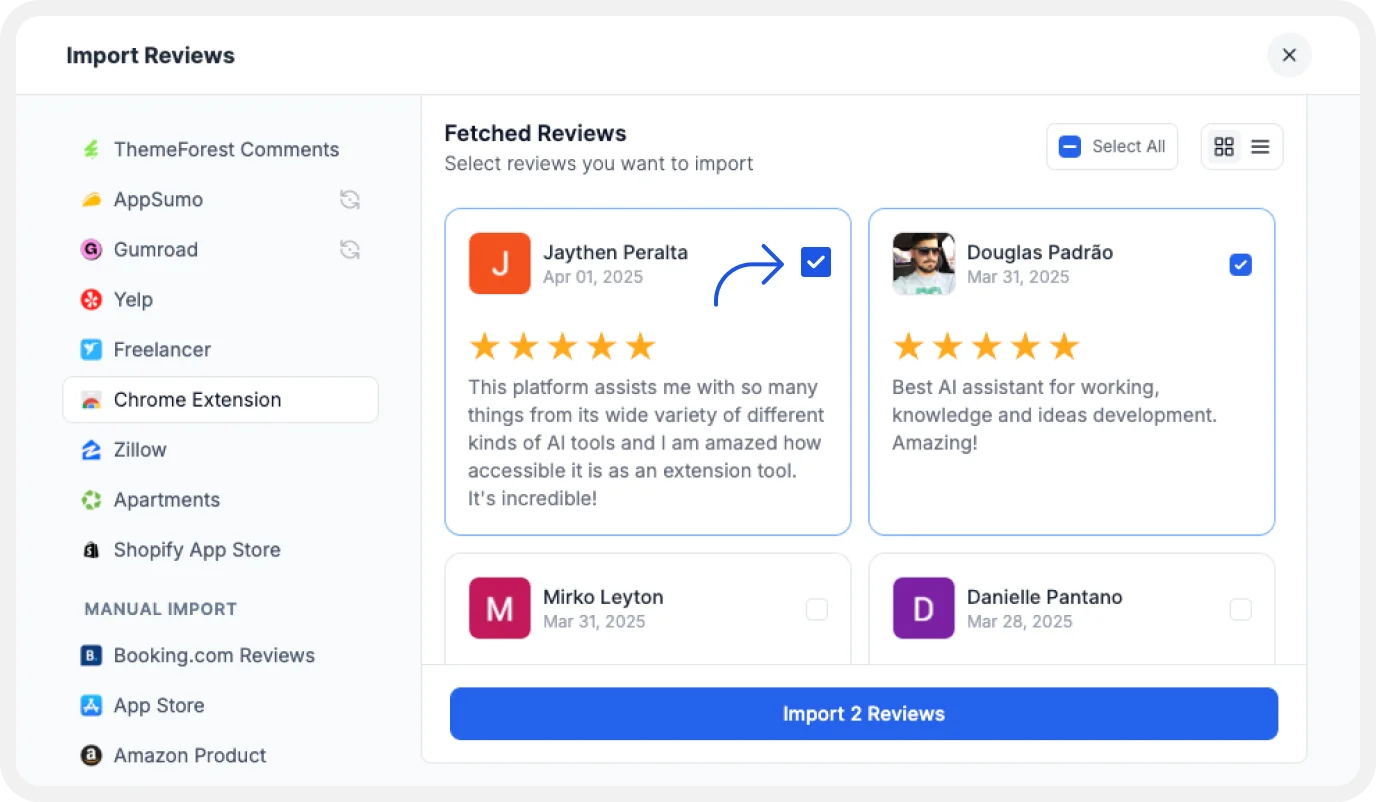The image size is (1376, 802).
Task: Switch to list view layout icon
Action: 1260,147
